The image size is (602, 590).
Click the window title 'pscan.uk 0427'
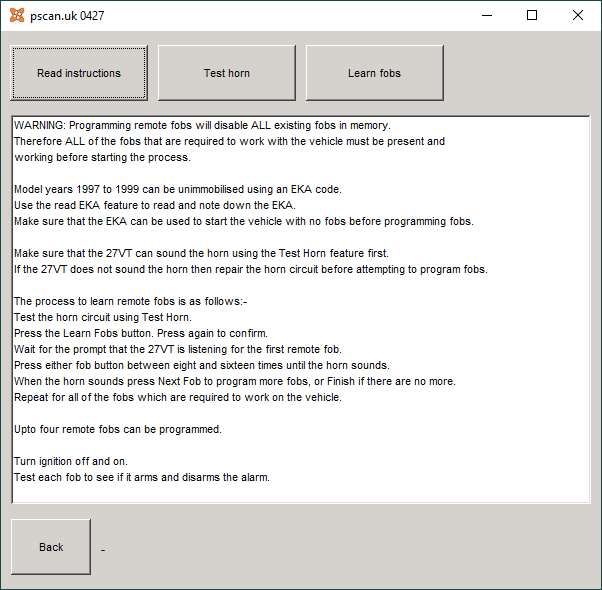point(67,16)
